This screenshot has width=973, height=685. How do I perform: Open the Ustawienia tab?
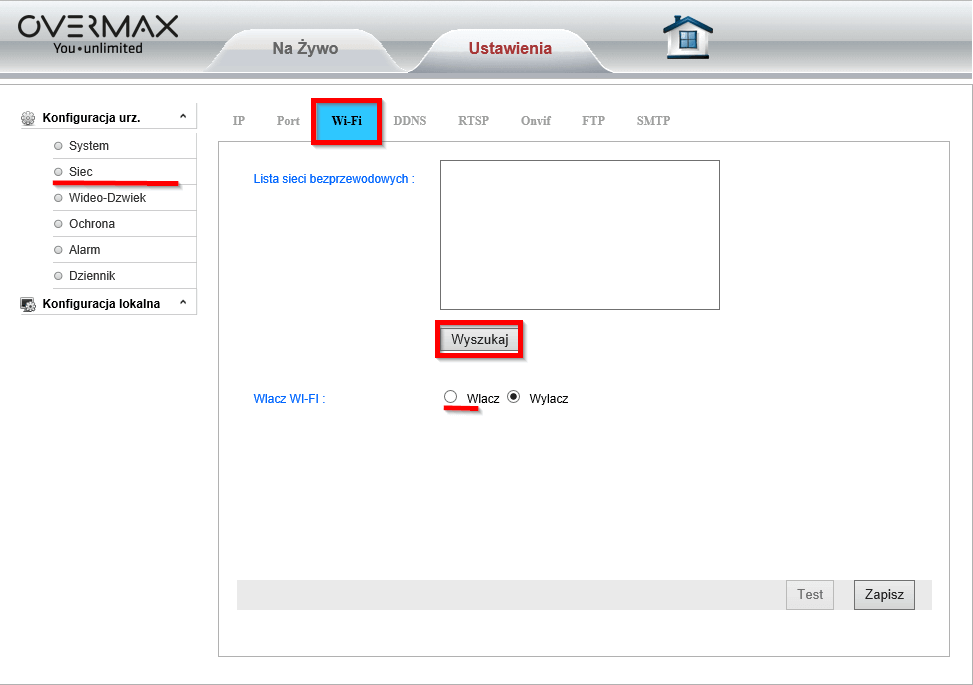(510, 48)
